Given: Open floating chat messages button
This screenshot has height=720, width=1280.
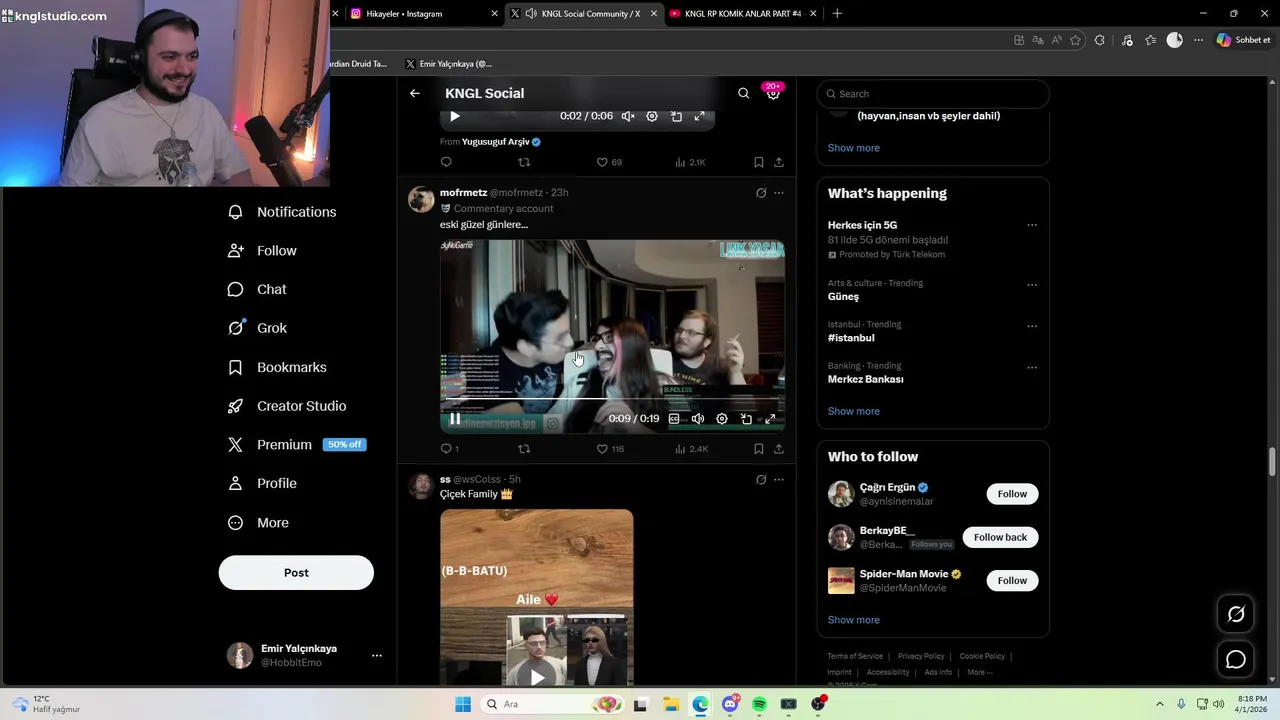Looking at the screenshot, I should pos(1236,660).
